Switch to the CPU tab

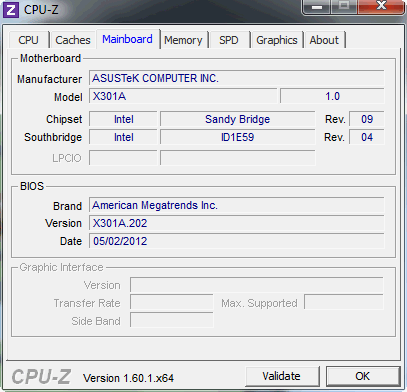tap(28, 40)
